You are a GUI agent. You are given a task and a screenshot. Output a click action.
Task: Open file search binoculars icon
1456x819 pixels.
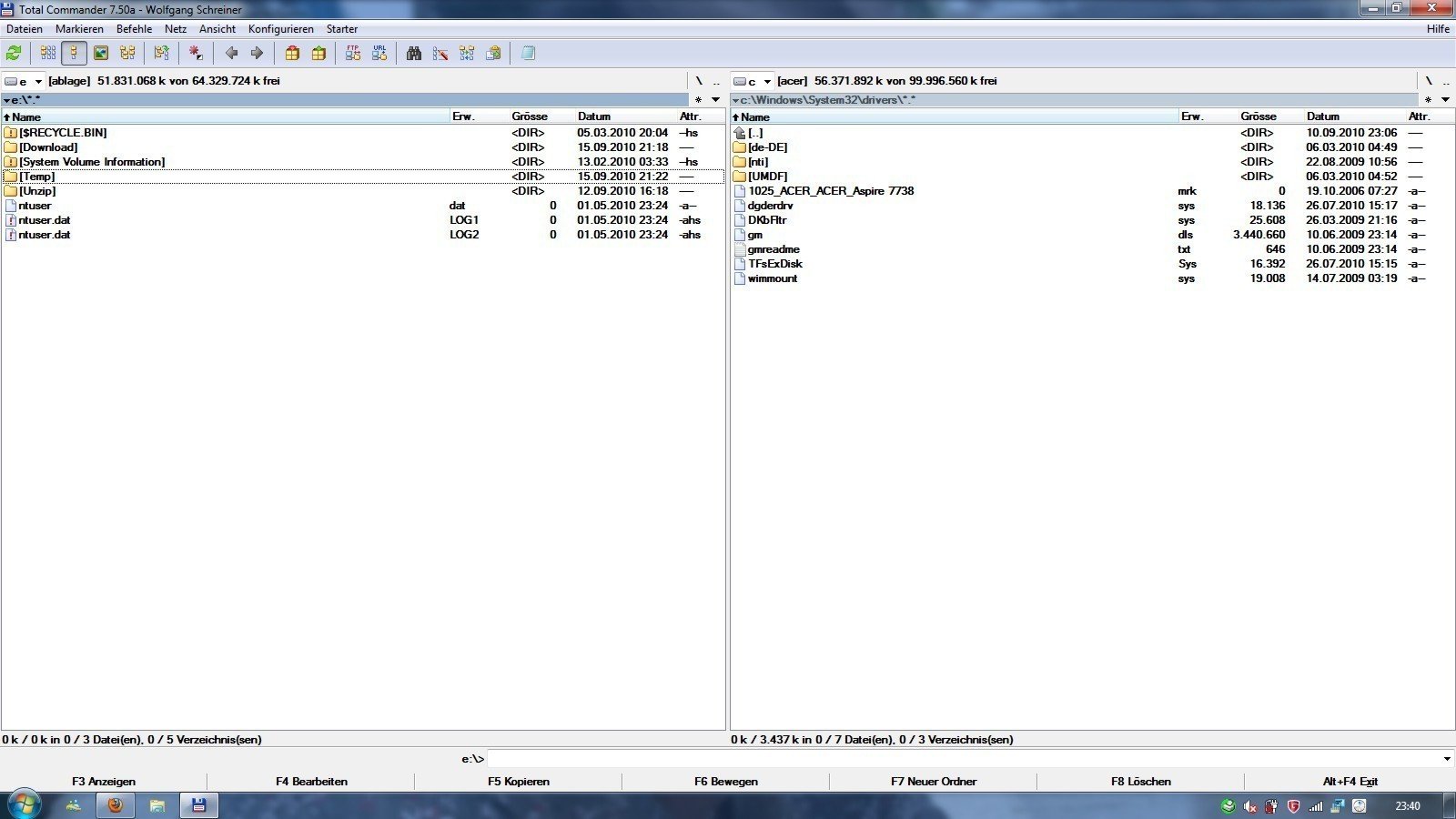click(414, 54)
